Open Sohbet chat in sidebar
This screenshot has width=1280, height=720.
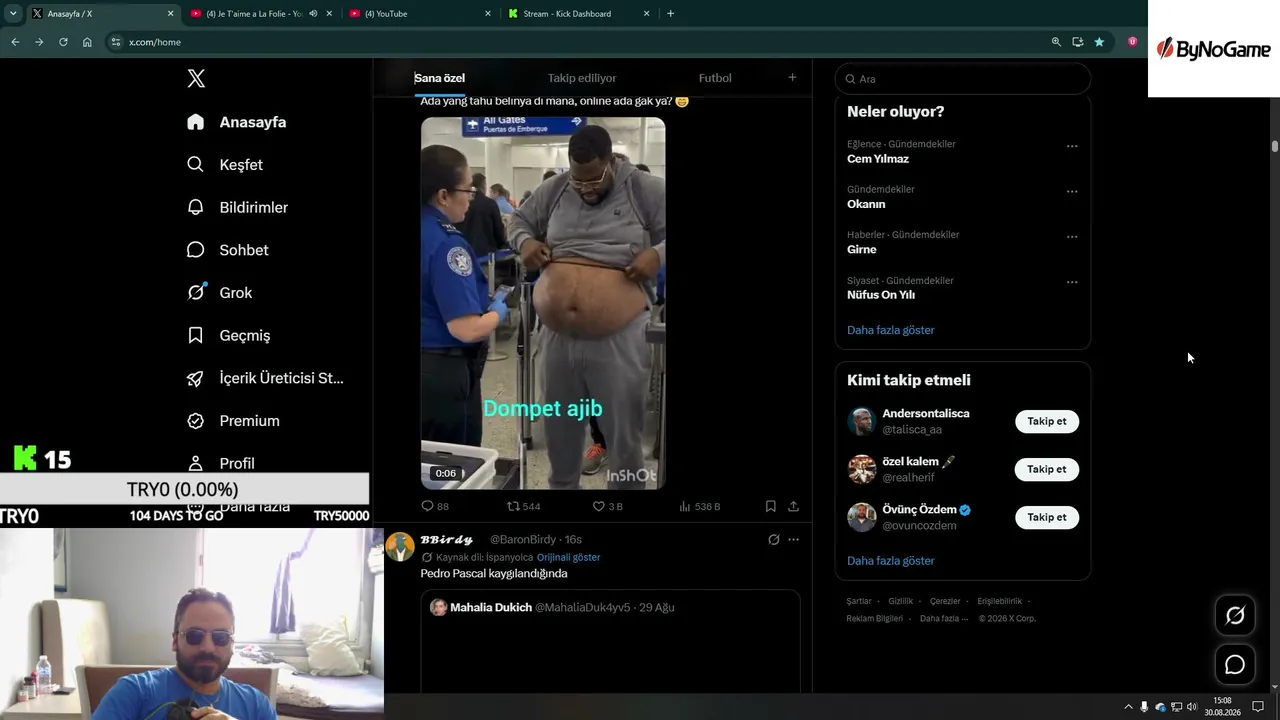228,250
